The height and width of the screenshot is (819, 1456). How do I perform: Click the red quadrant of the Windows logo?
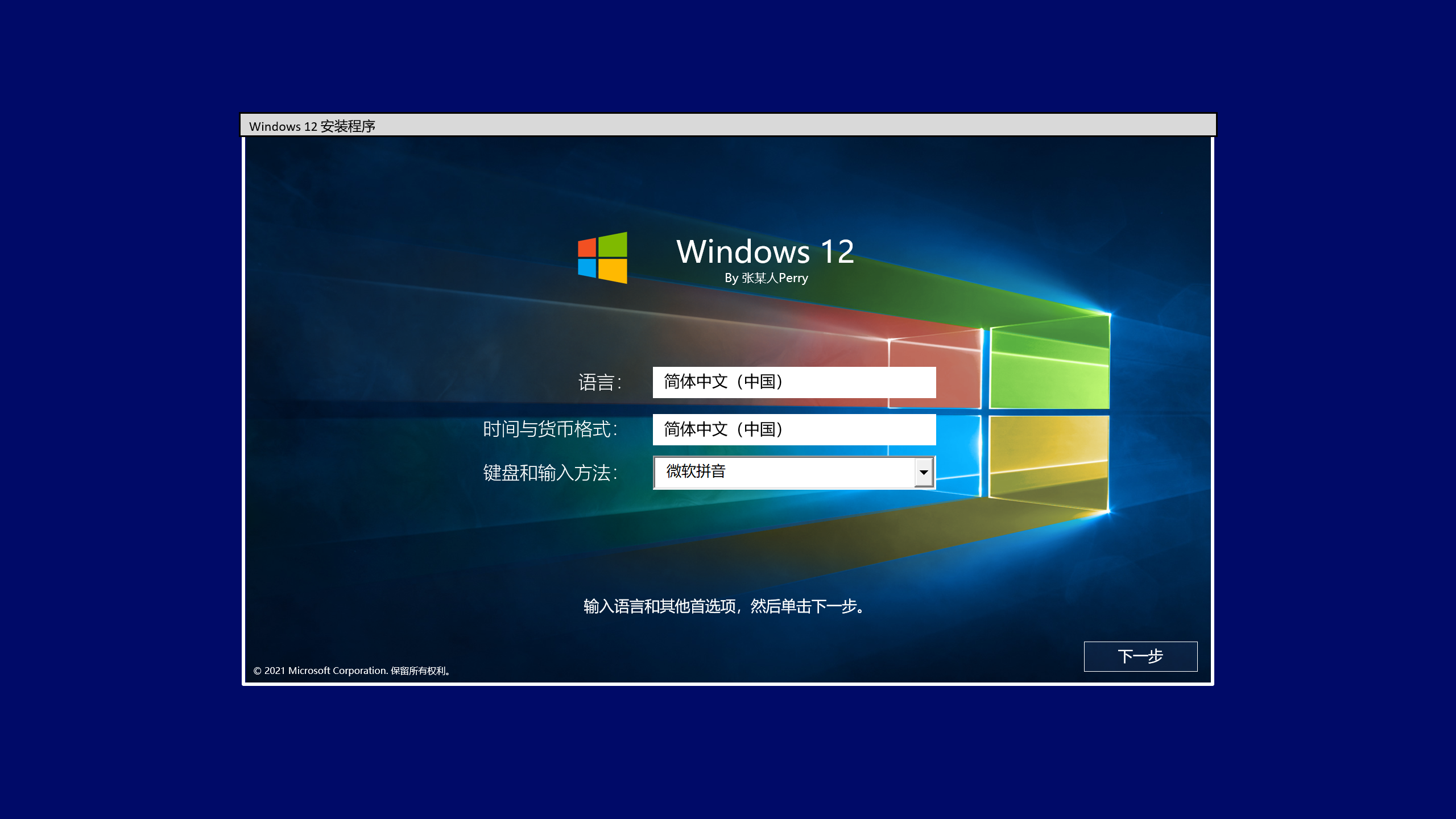click(x=587, y=246)
